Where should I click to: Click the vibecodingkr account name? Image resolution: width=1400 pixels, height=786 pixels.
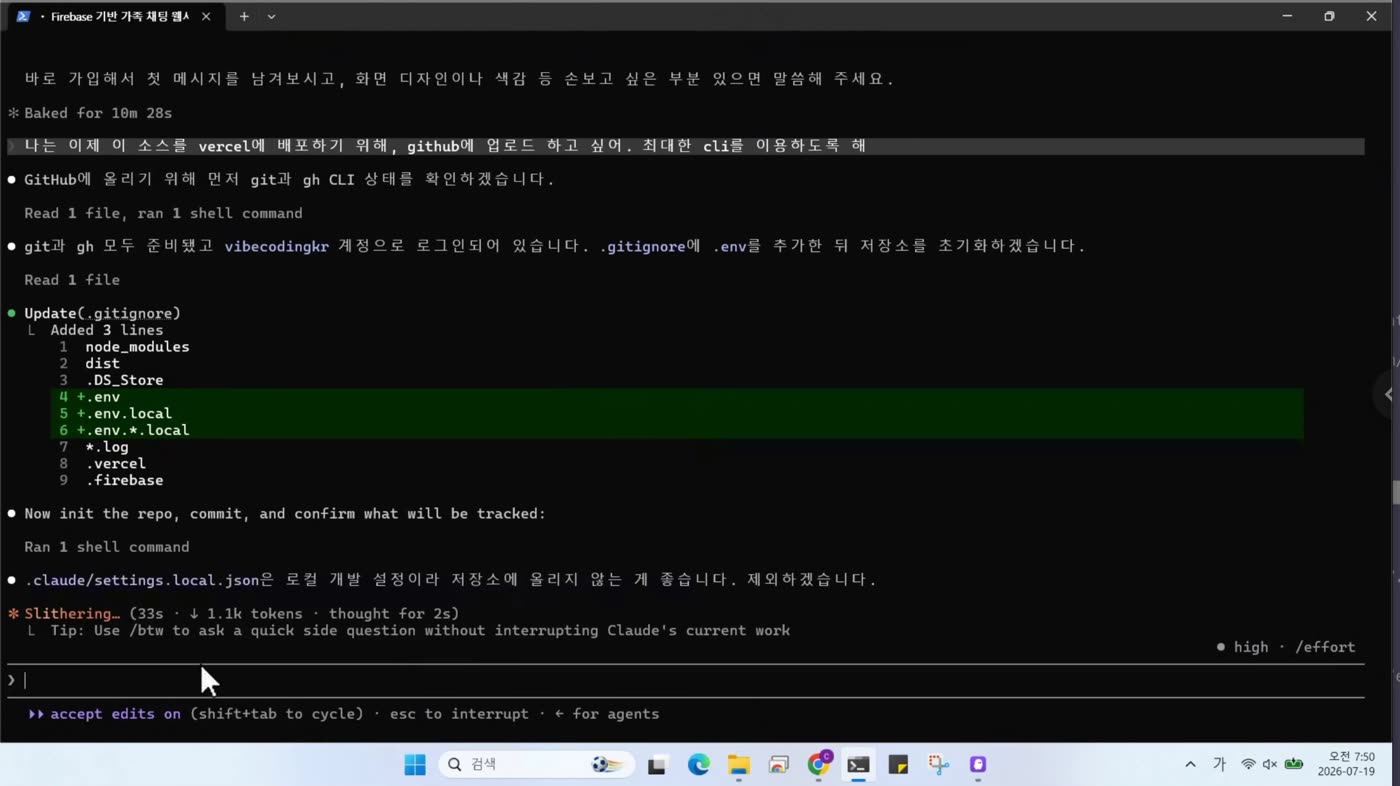pos(276,246)
